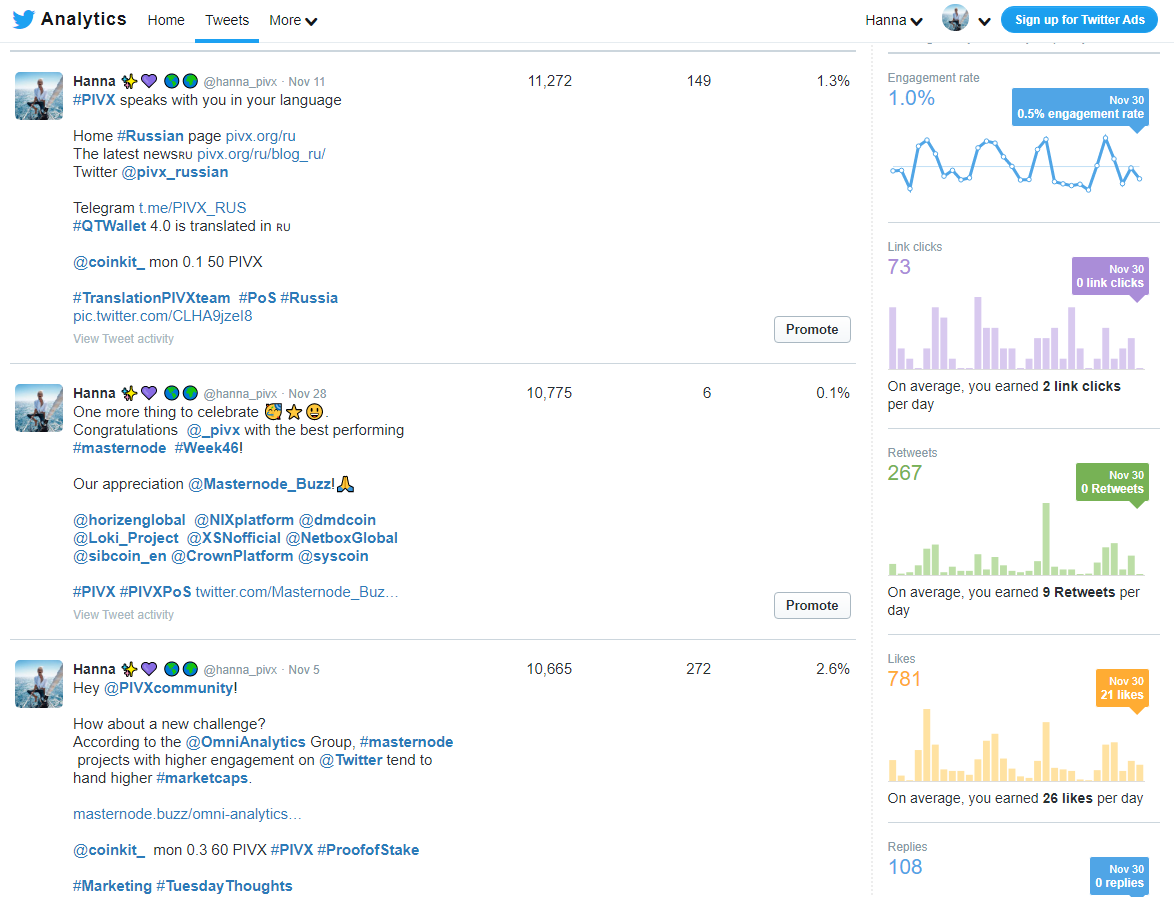Open @syscoin mention
Viewport: 1174px width, 897px height.
(x=333, y=556)
